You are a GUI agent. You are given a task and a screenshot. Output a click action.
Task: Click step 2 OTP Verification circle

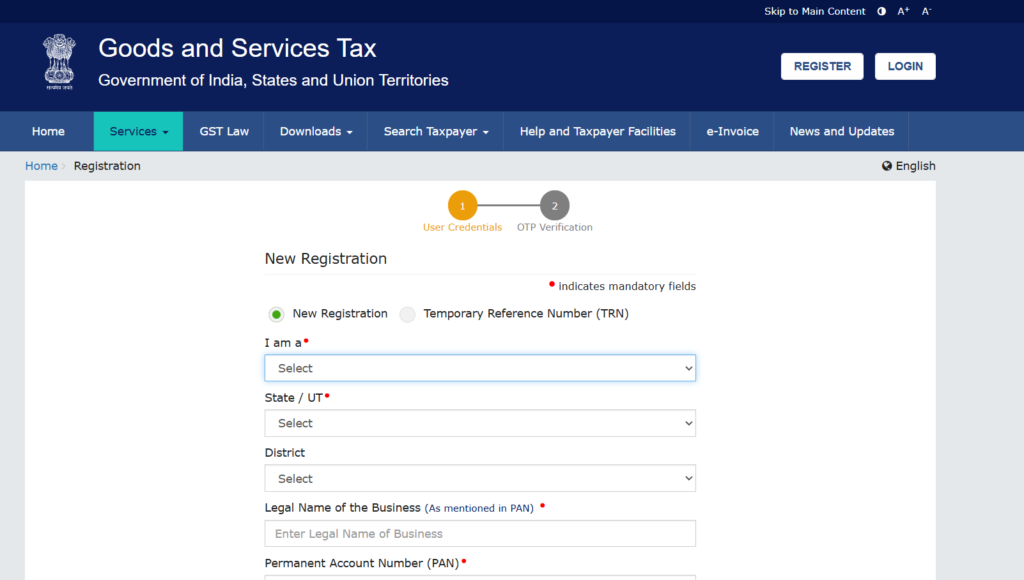554,205
